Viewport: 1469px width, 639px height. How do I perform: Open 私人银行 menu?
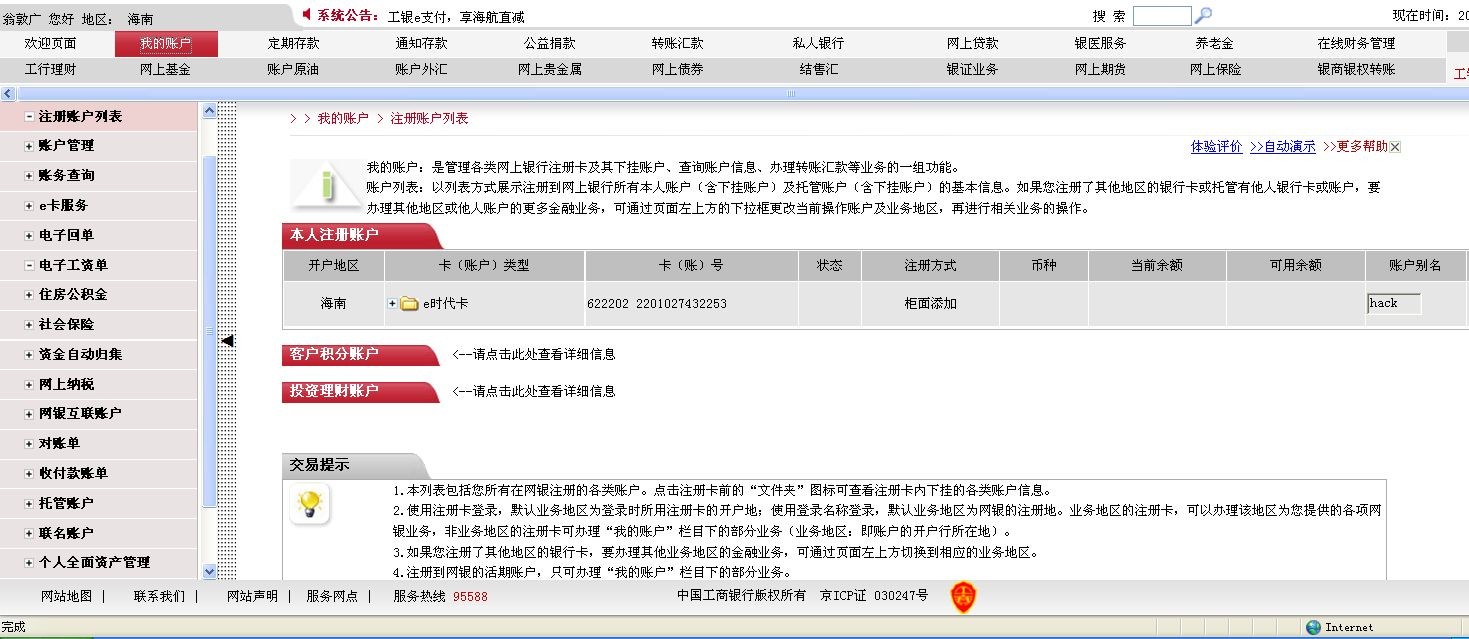click(x=818, y=44)
